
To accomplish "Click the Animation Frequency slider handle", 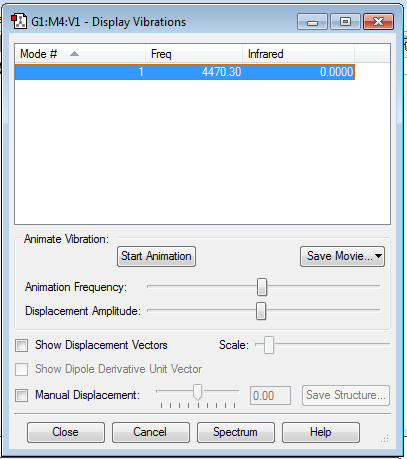I will point(262,287).
